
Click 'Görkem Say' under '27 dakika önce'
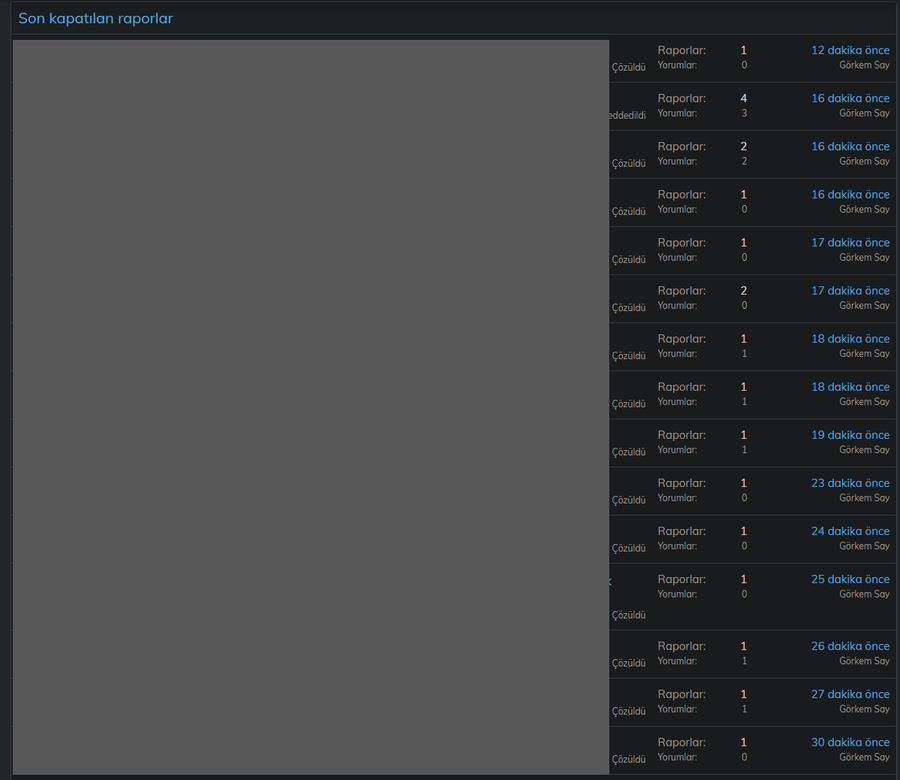coord(864,709)
